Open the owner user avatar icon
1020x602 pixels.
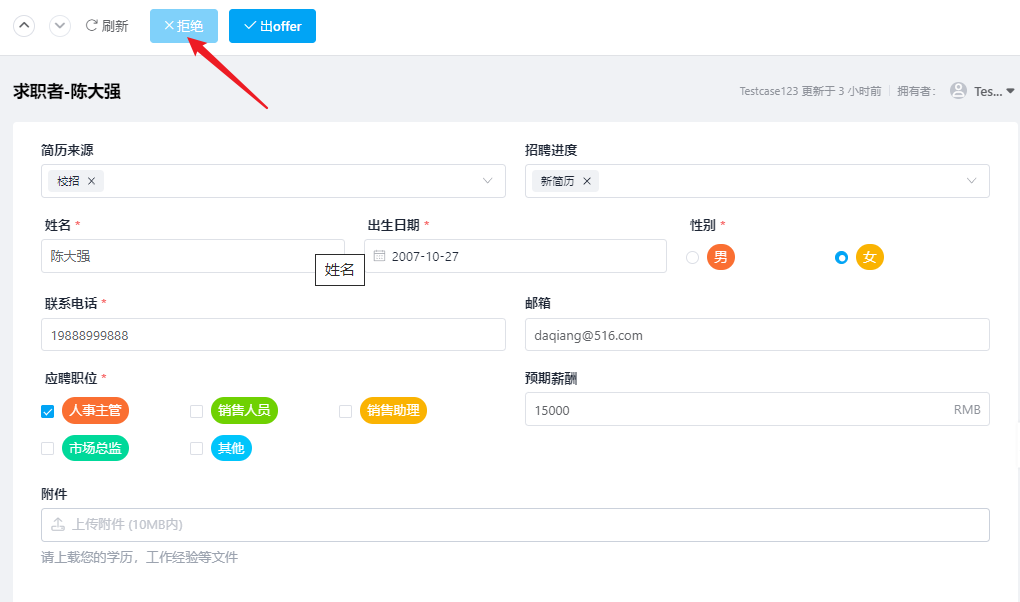point(958,91)
